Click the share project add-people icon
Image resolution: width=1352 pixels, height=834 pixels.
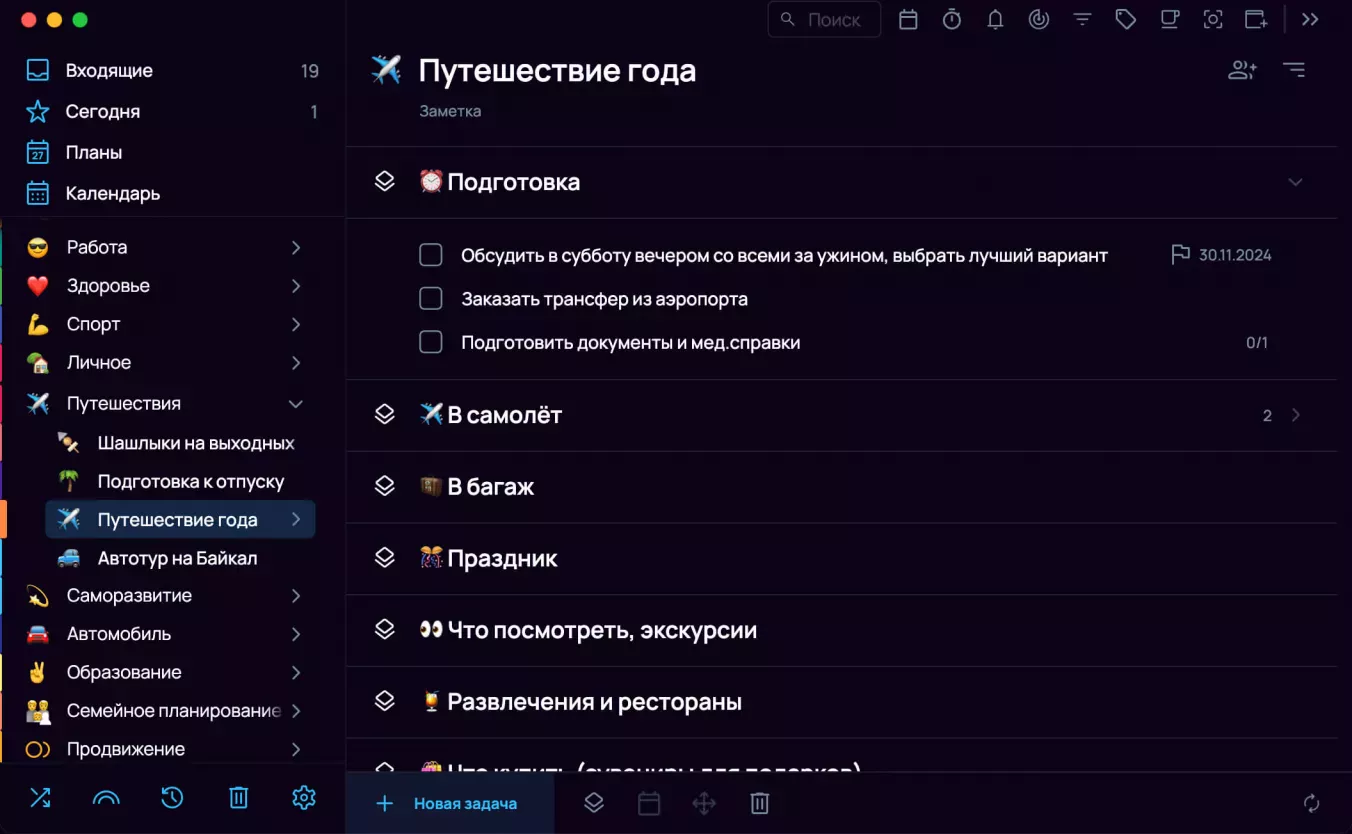[1242, 70]
